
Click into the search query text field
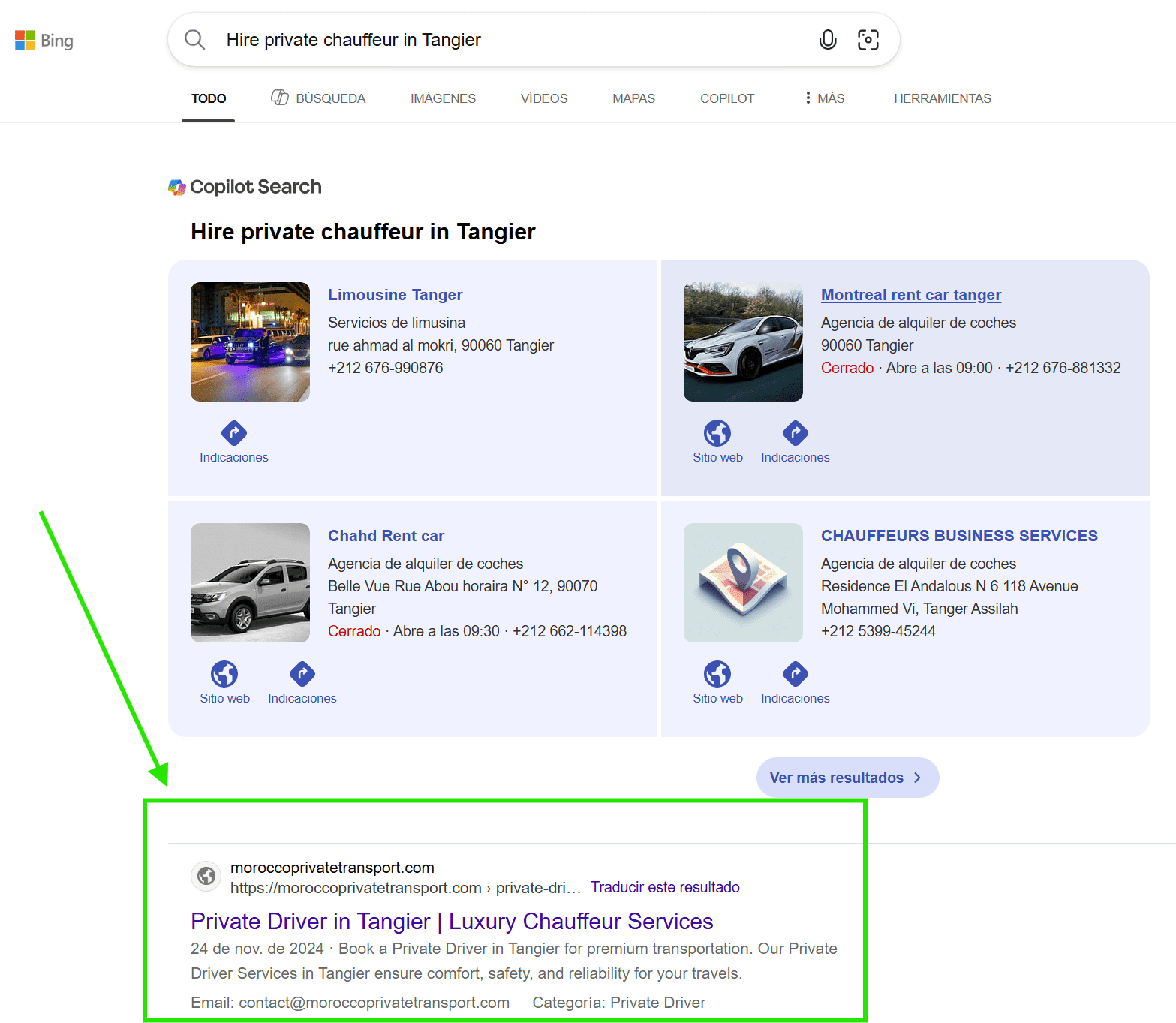tap(510, 40)
